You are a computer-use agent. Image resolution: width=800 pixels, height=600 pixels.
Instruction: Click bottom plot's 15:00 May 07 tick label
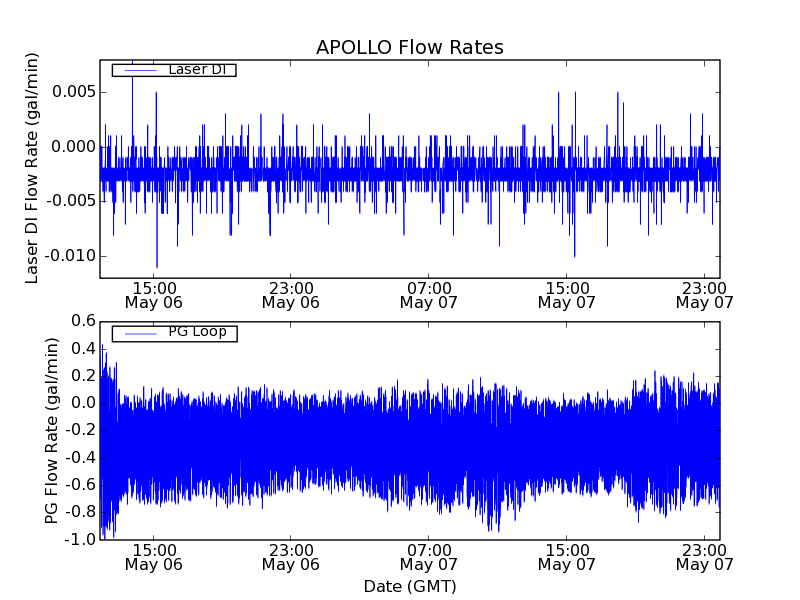point(567,557)
